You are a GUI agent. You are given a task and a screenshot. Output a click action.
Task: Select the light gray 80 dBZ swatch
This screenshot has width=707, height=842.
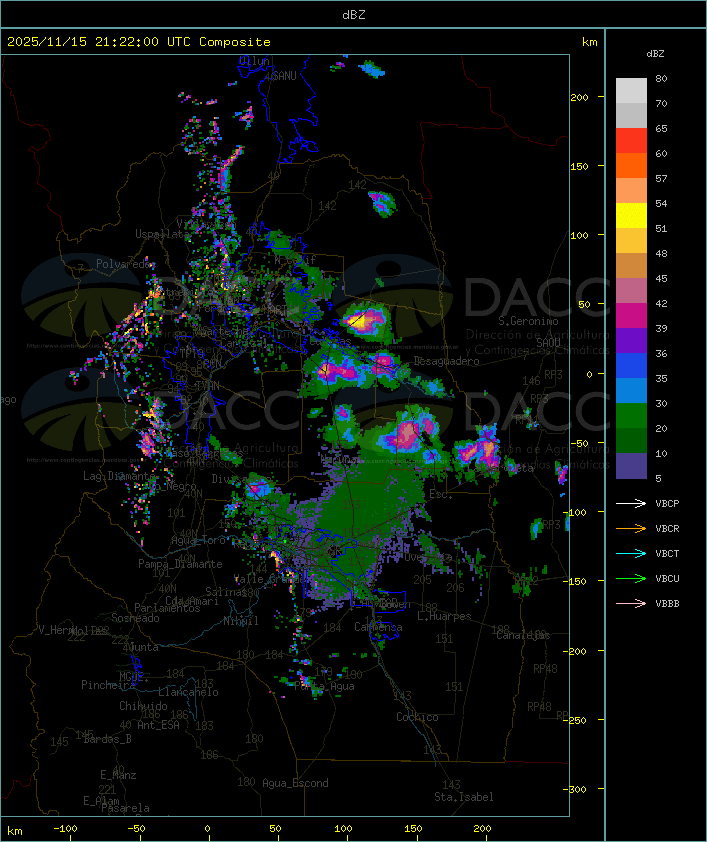point(631,90)
